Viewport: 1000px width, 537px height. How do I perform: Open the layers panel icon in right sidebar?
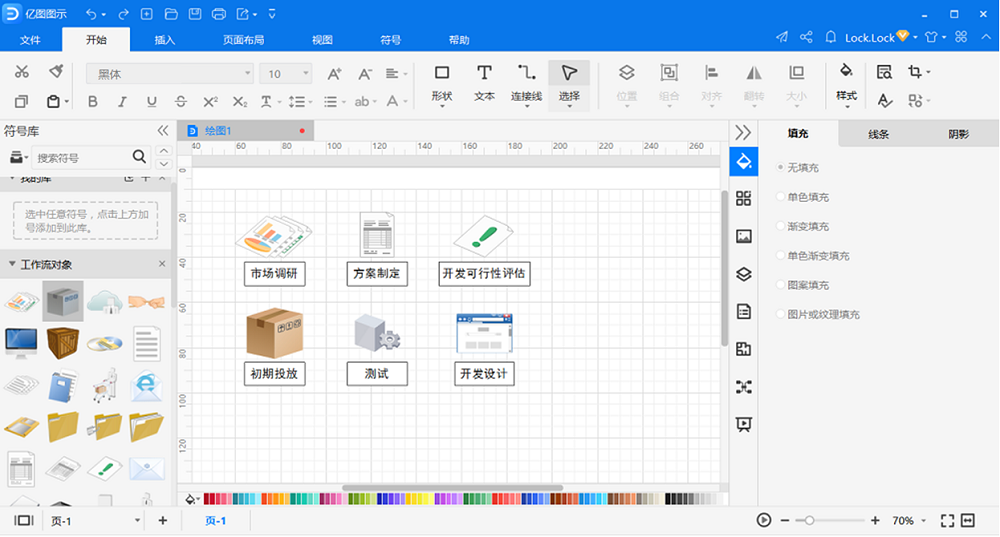(x=744, y=274)
